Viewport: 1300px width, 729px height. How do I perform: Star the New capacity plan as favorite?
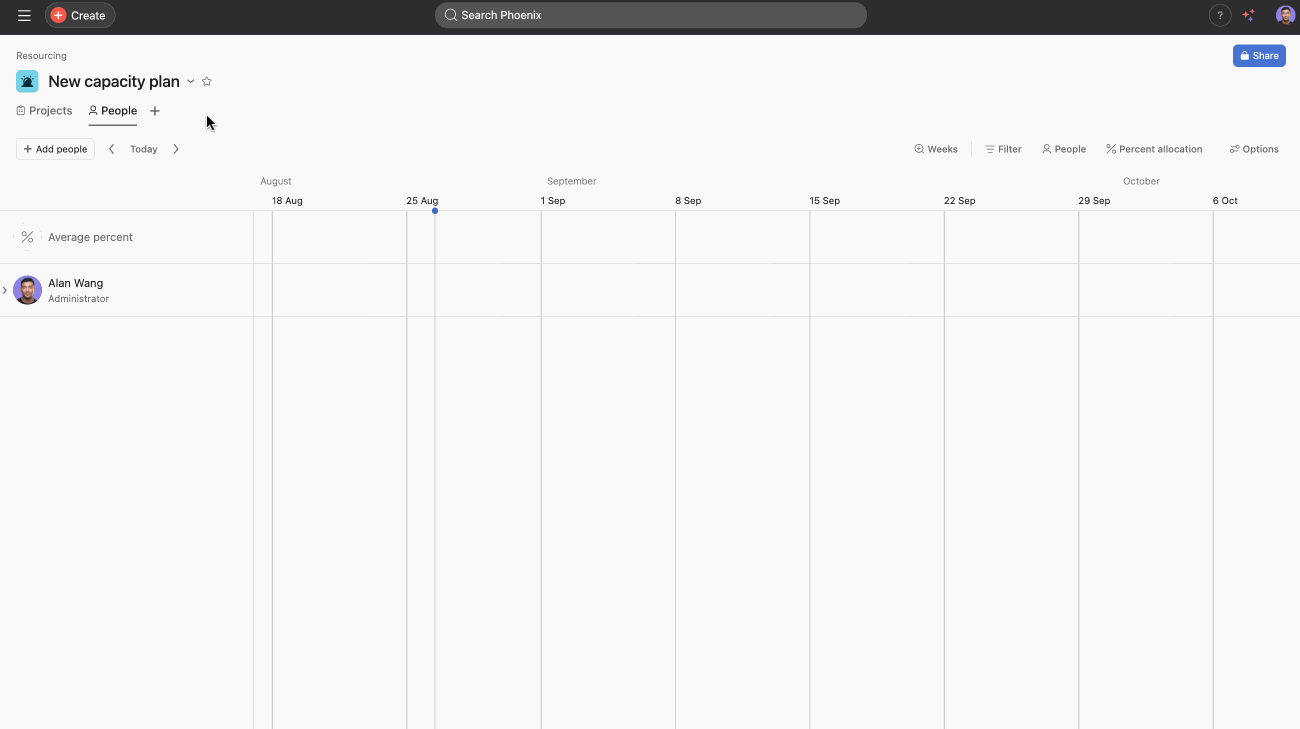207,82
